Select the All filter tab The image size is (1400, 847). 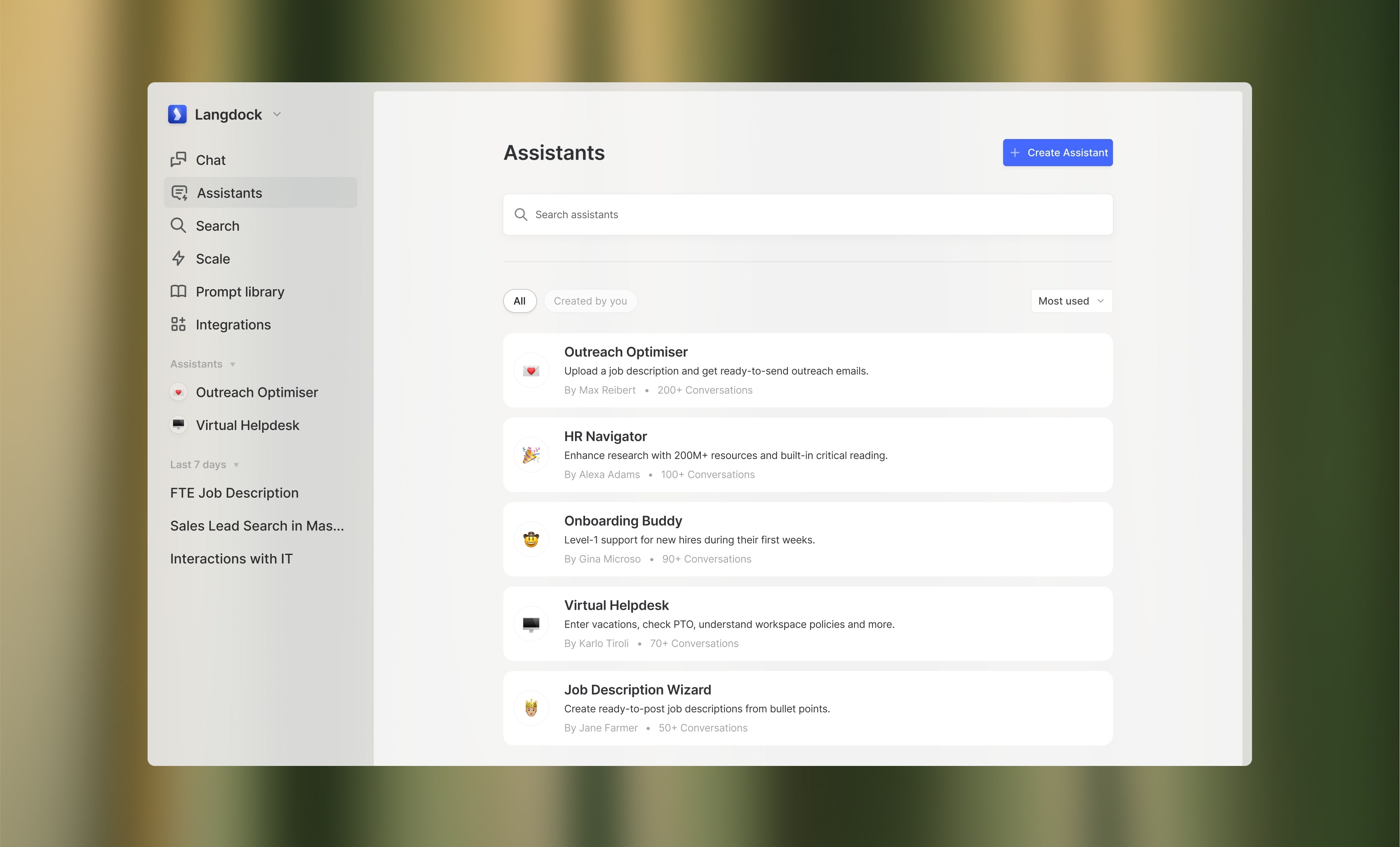click(519, 300)
